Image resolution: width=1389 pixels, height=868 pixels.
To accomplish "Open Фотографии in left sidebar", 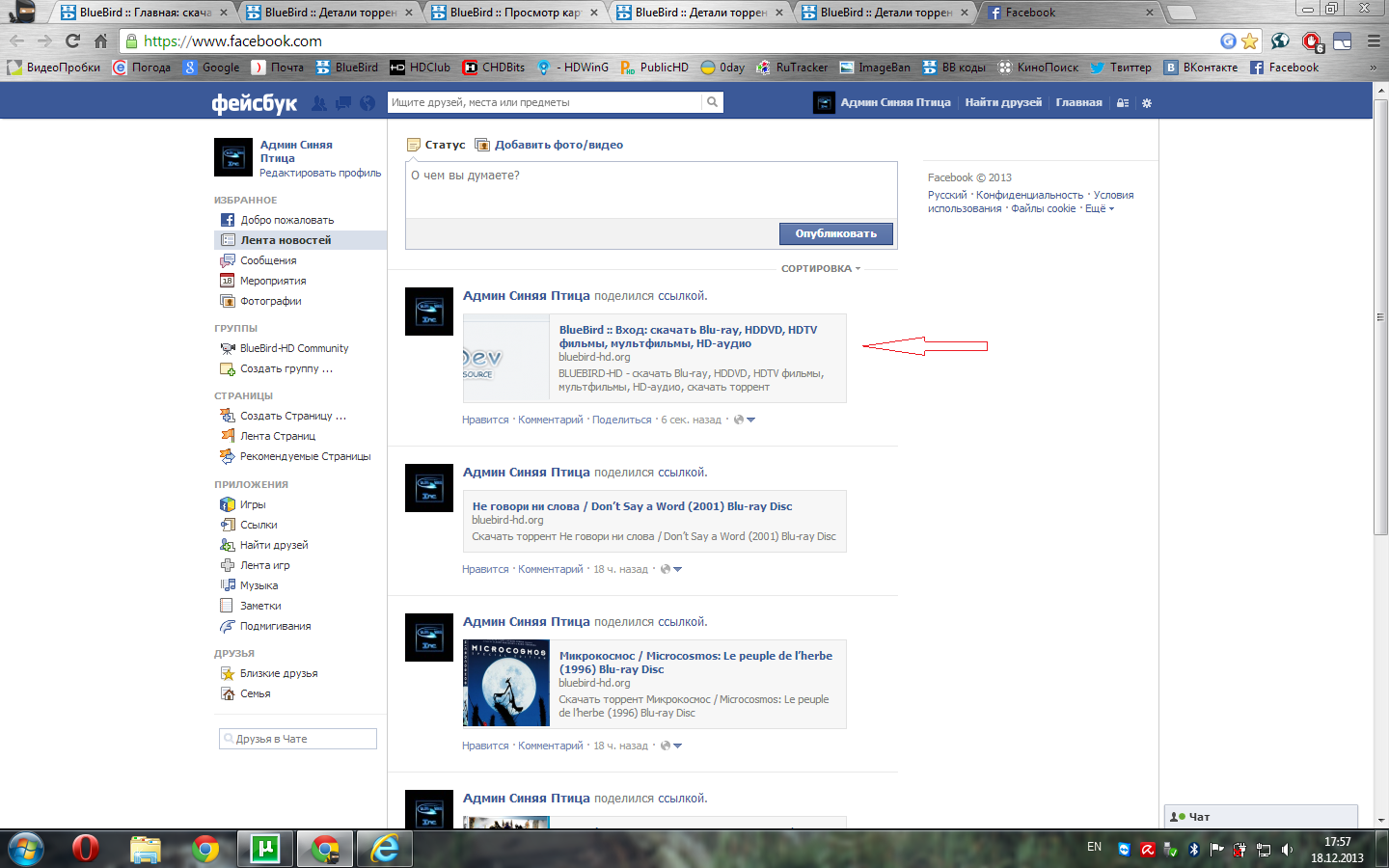I will (271, 301).
